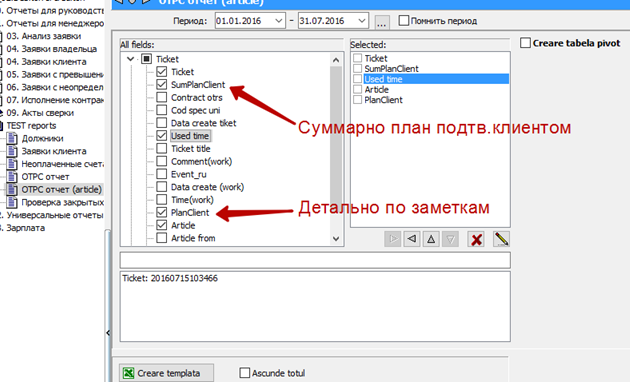
Task: Open the end date 31.07.2016 dropdown
Action: (x=362, y=21)
